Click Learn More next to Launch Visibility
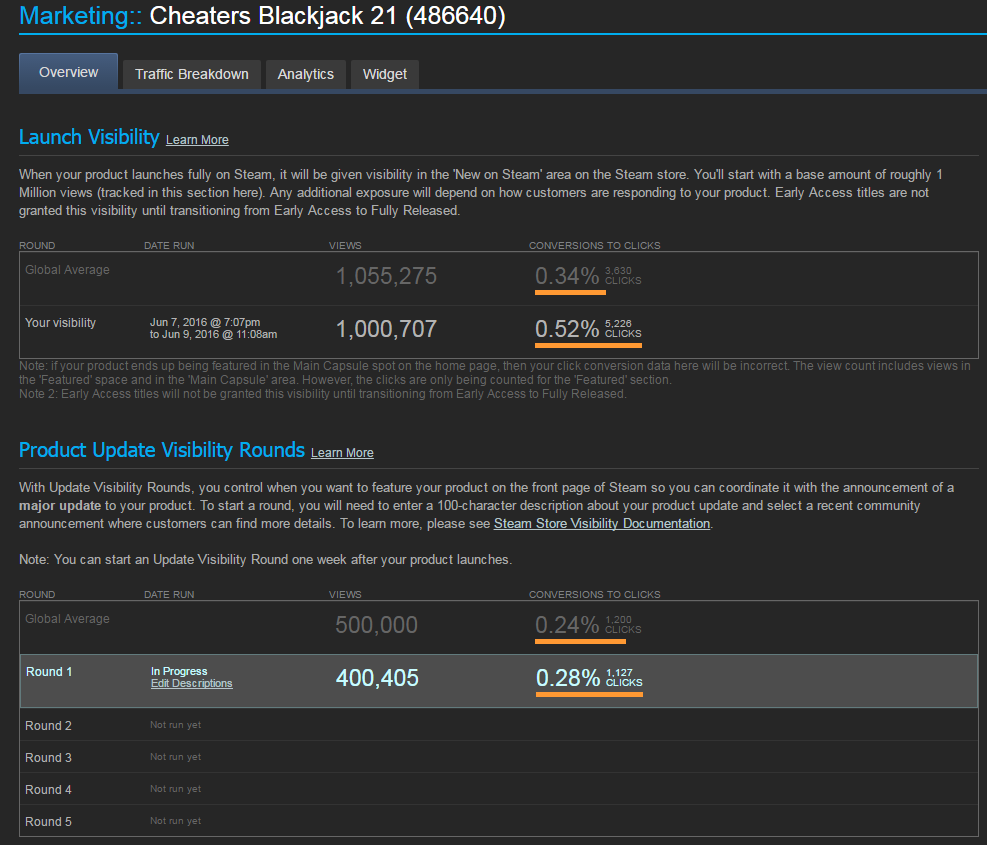The image size is (987, 845). [197, 140]
